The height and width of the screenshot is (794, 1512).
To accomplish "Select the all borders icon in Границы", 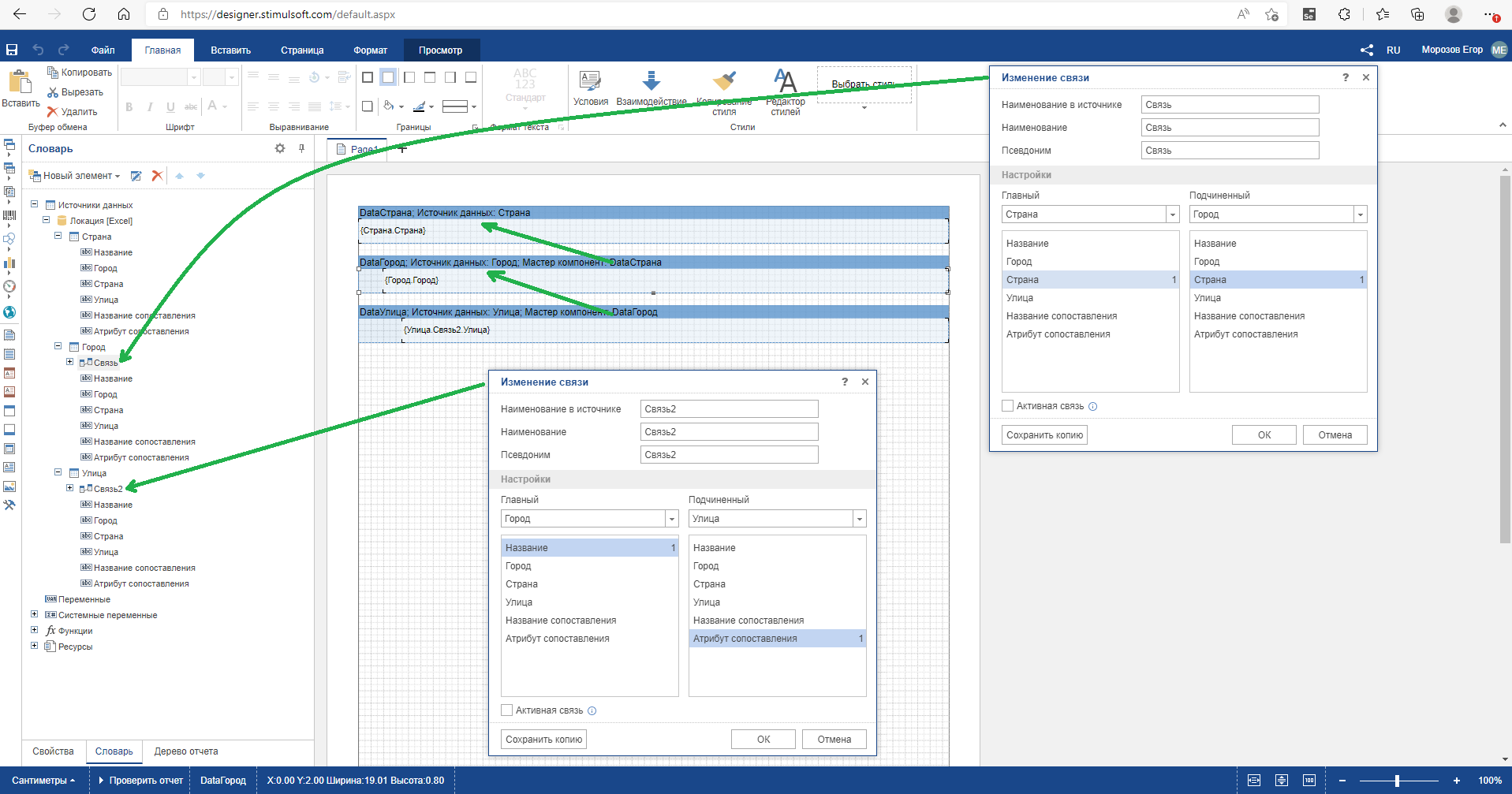I will click(x=368, y=77).
